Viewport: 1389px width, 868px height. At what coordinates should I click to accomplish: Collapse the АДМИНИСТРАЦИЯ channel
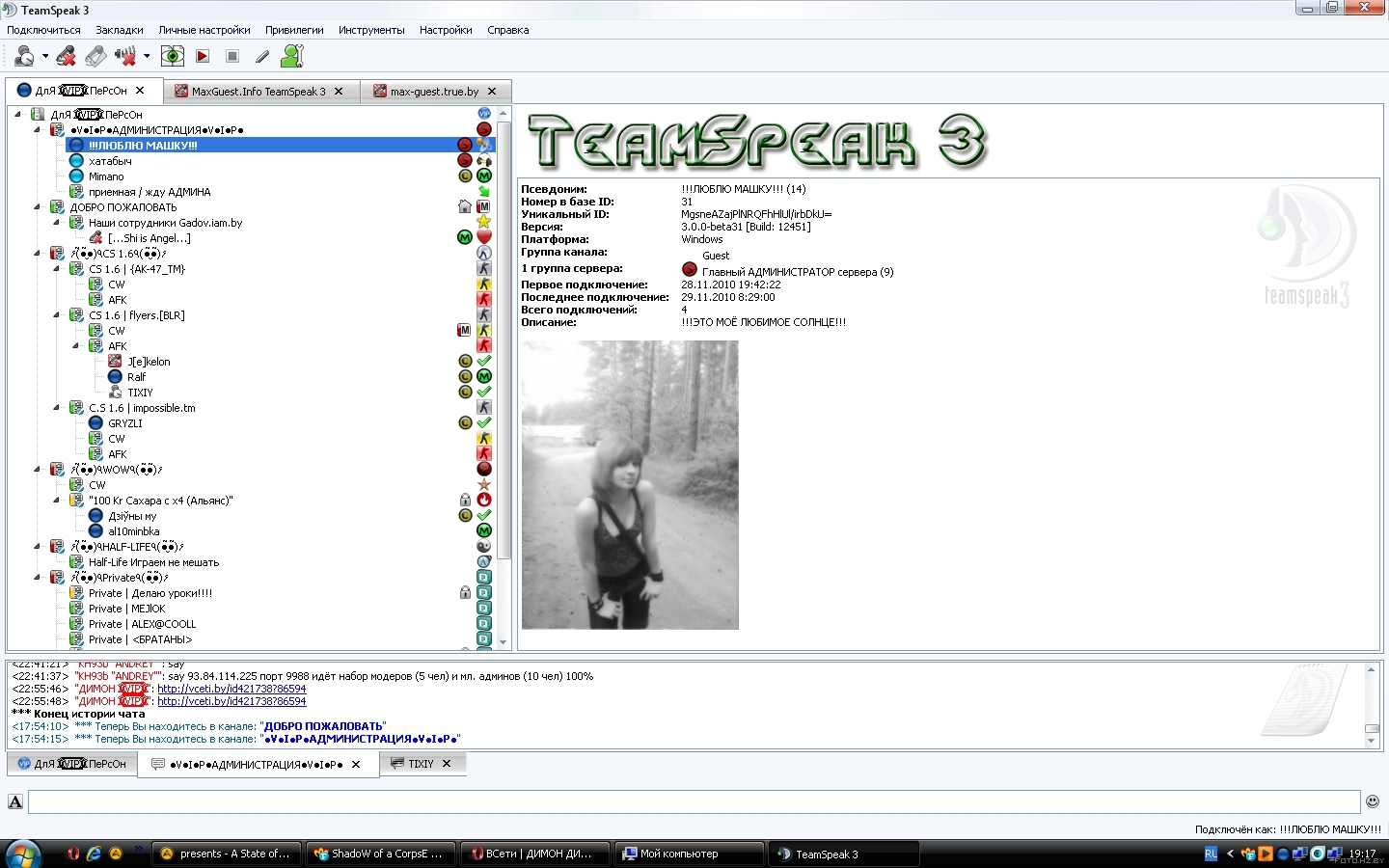(x=38, y=129)
